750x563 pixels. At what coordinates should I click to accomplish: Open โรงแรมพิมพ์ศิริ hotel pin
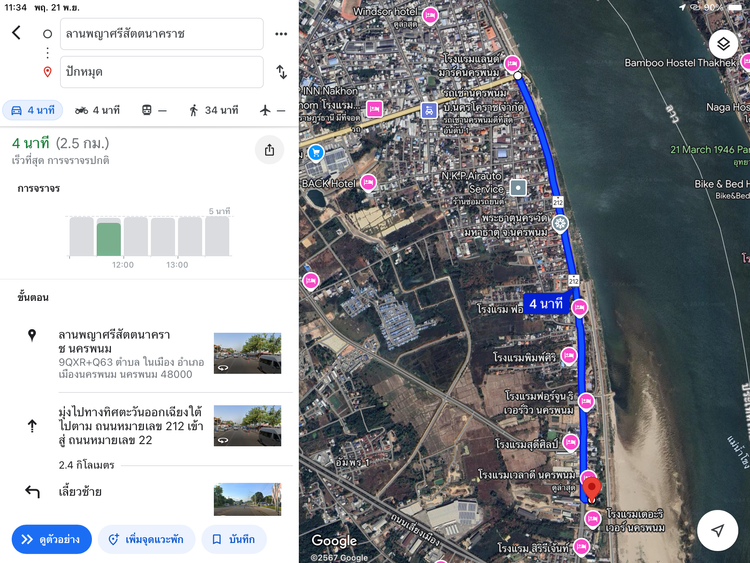pos(569,356)
